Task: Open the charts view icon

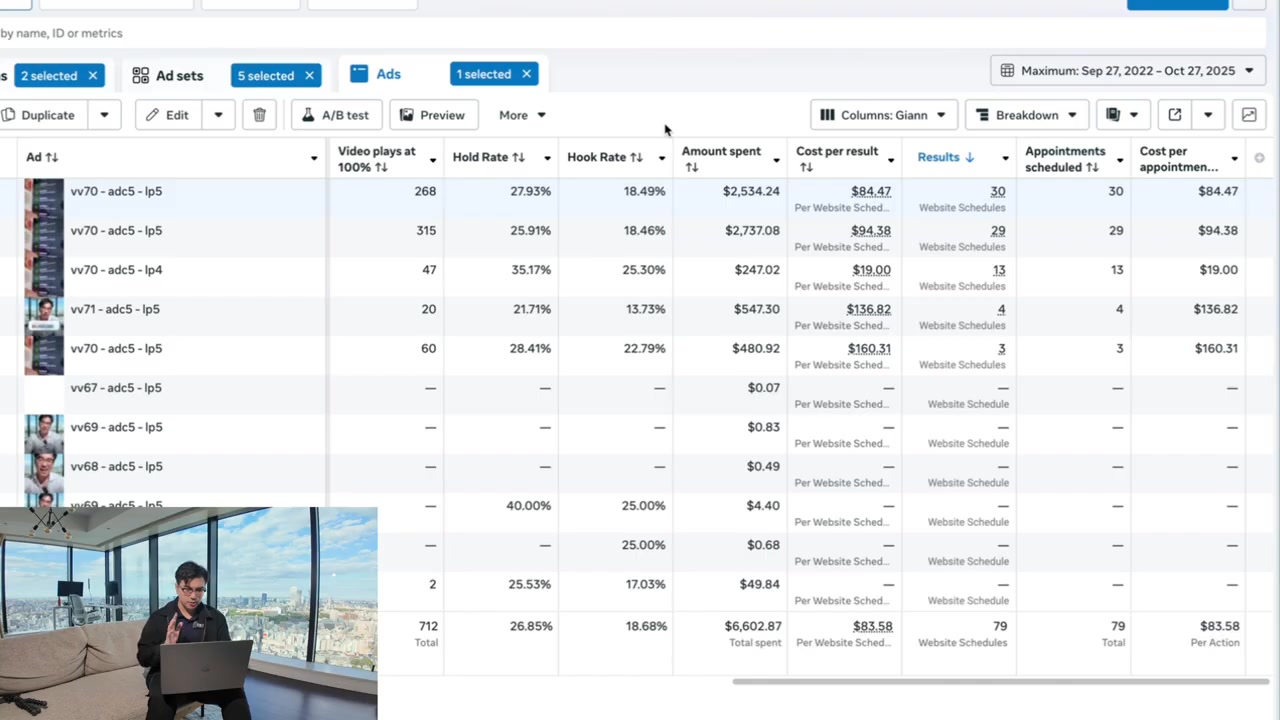Action: click(x=1249, y=115)
